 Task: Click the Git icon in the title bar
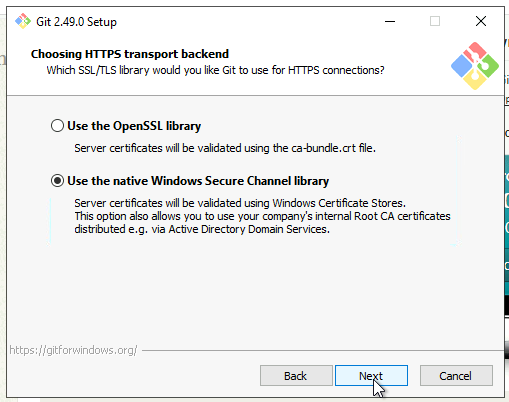coord(23,21)
